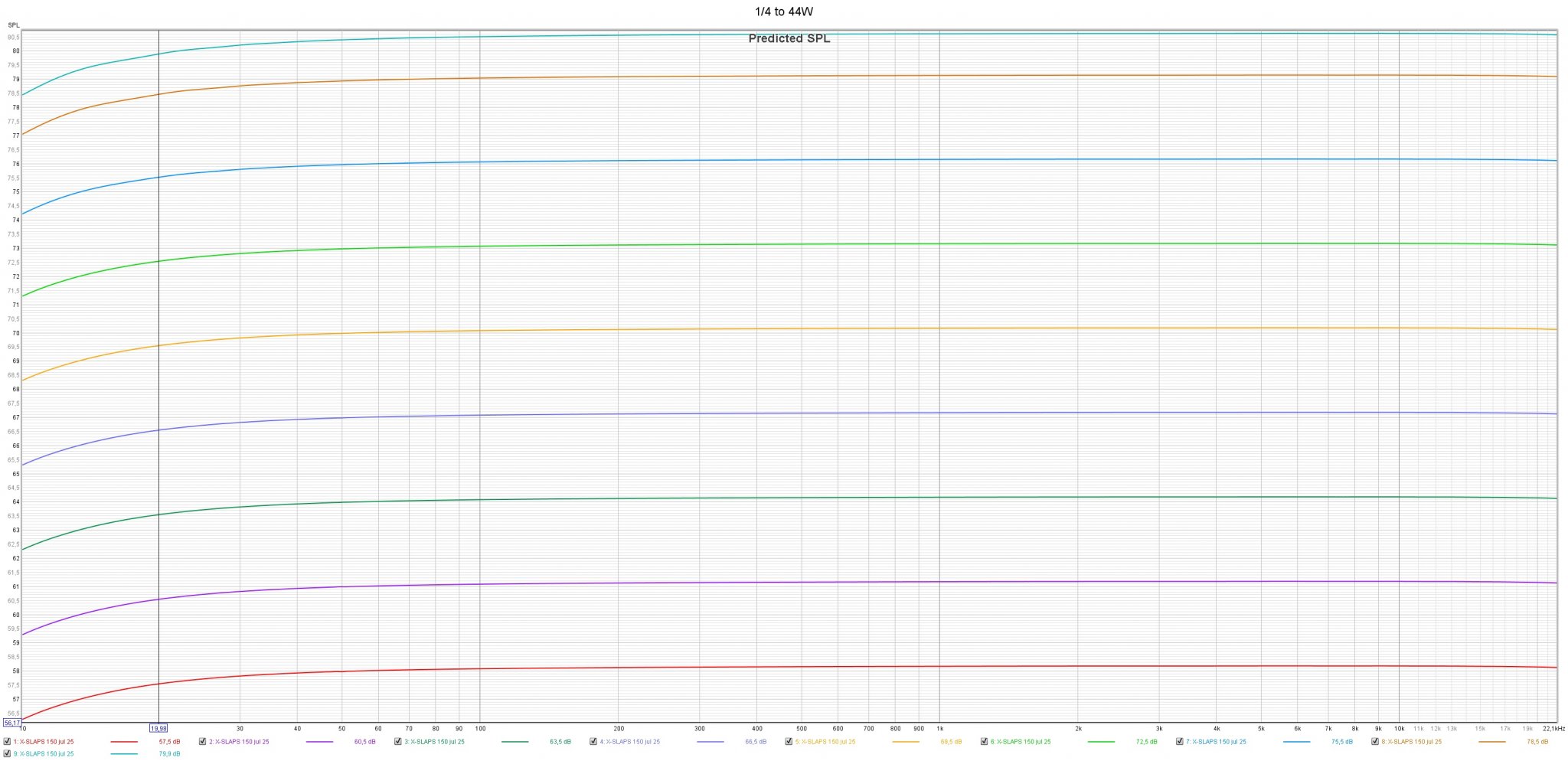Image resolution: width=1568 pixels, height=761 pixels.
Task: Click the 1k frequency axis label
Action: 940,729
